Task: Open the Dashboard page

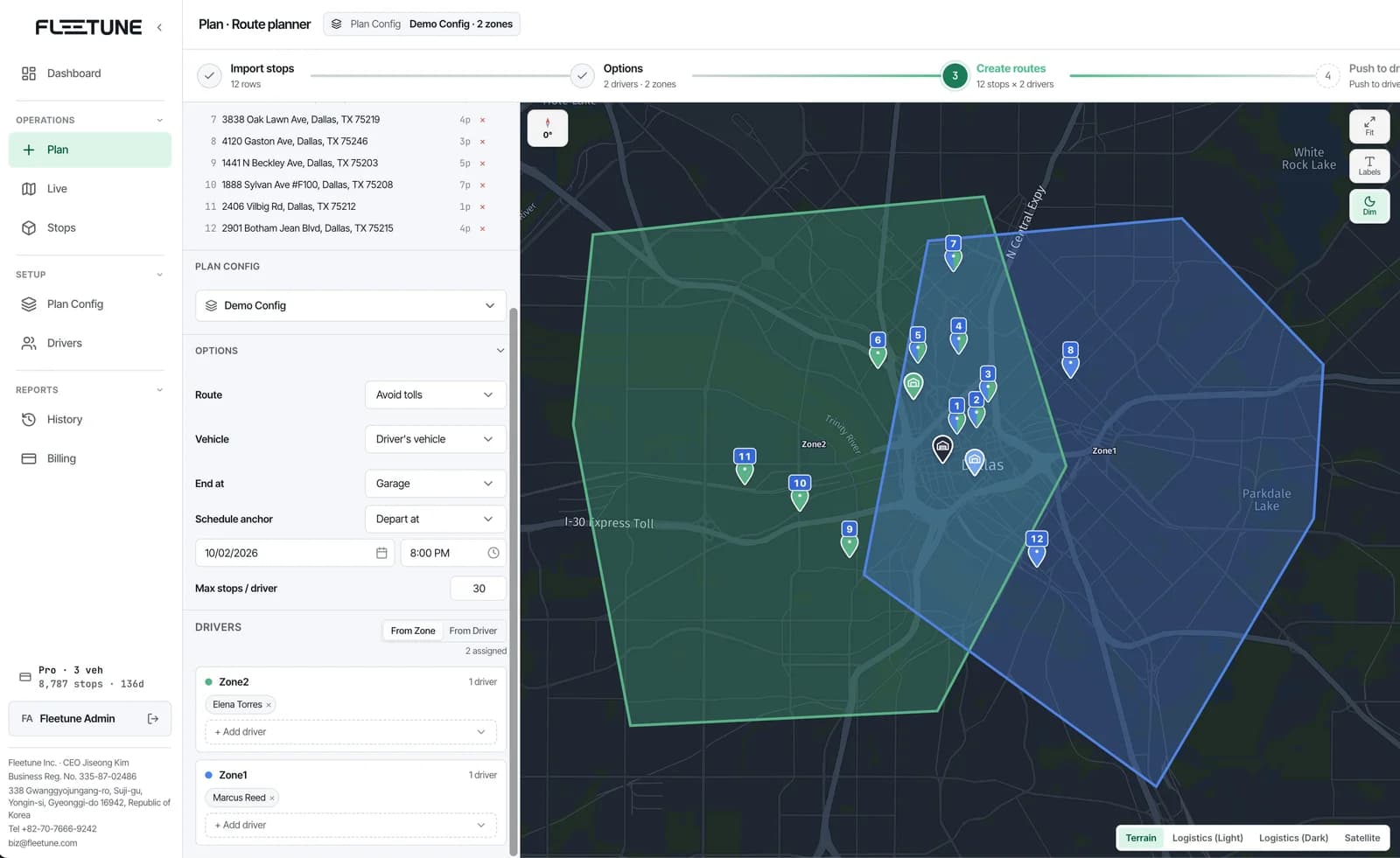Action: (90, 73)
